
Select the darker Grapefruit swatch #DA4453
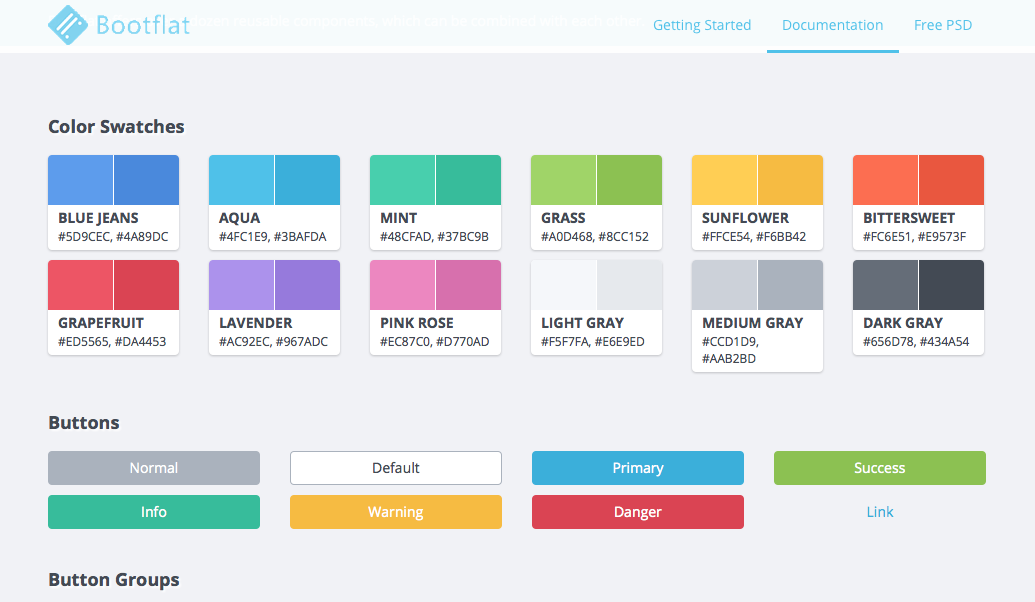click(x=147, y=285)
